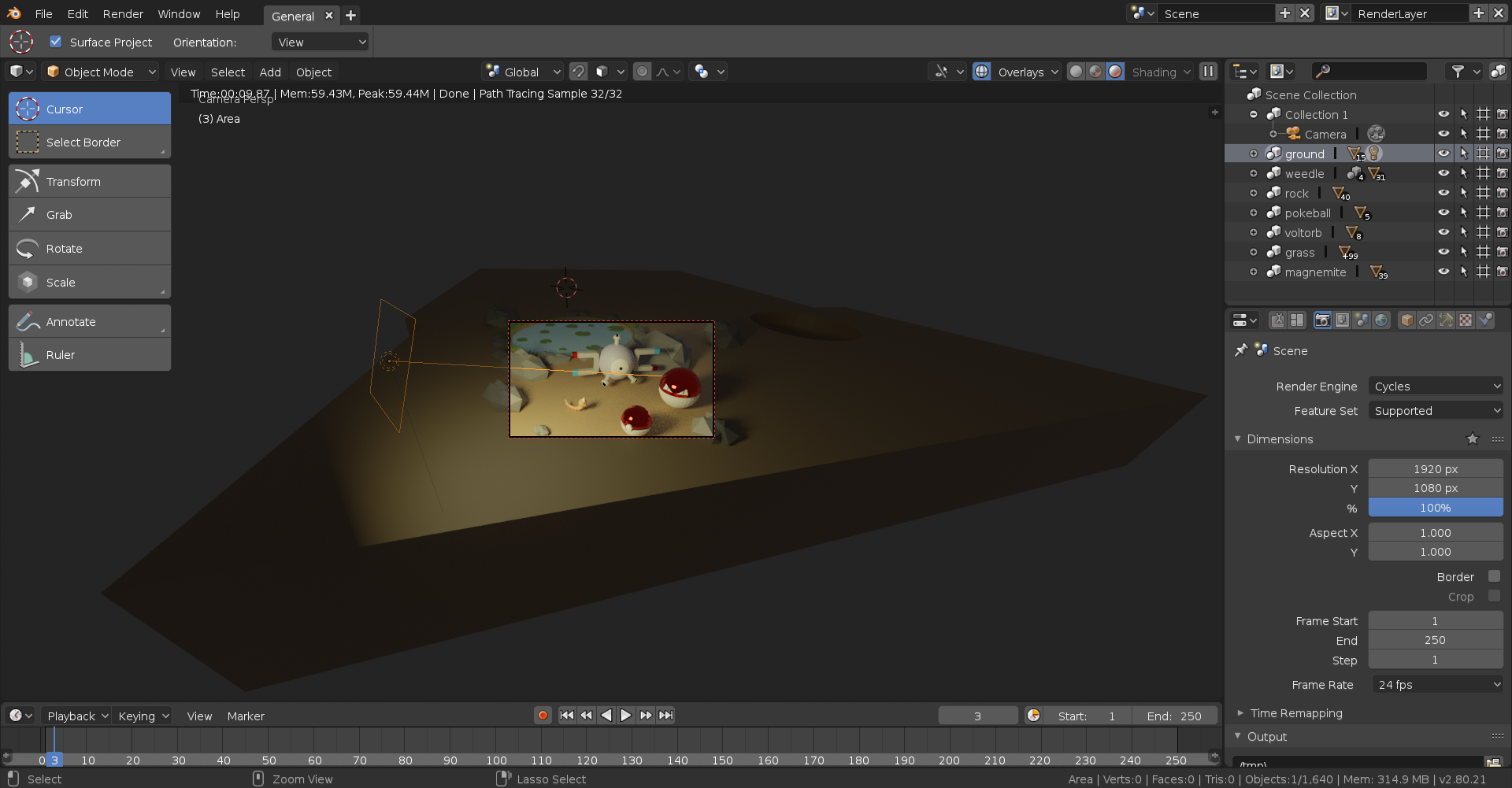
Task: Switch viewport to rendered shading mode
Action: click(x=1115, y=72)
